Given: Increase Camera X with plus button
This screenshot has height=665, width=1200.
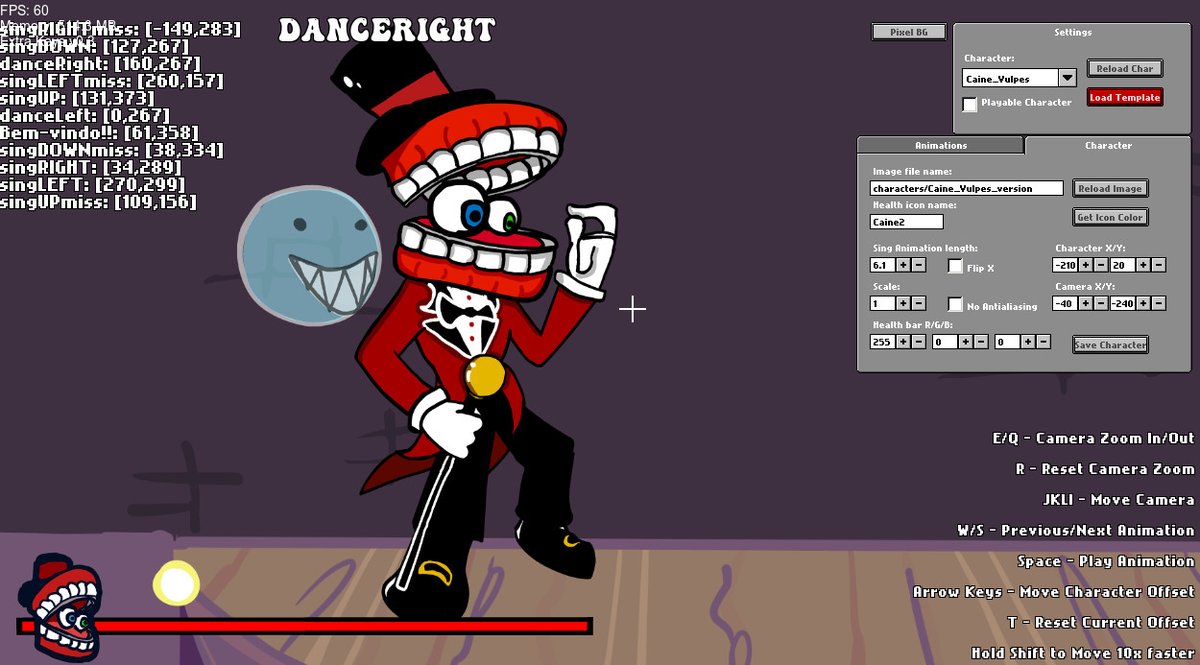Looking at the screenshot, I should pyautogui.click(x=1086, y=303).
